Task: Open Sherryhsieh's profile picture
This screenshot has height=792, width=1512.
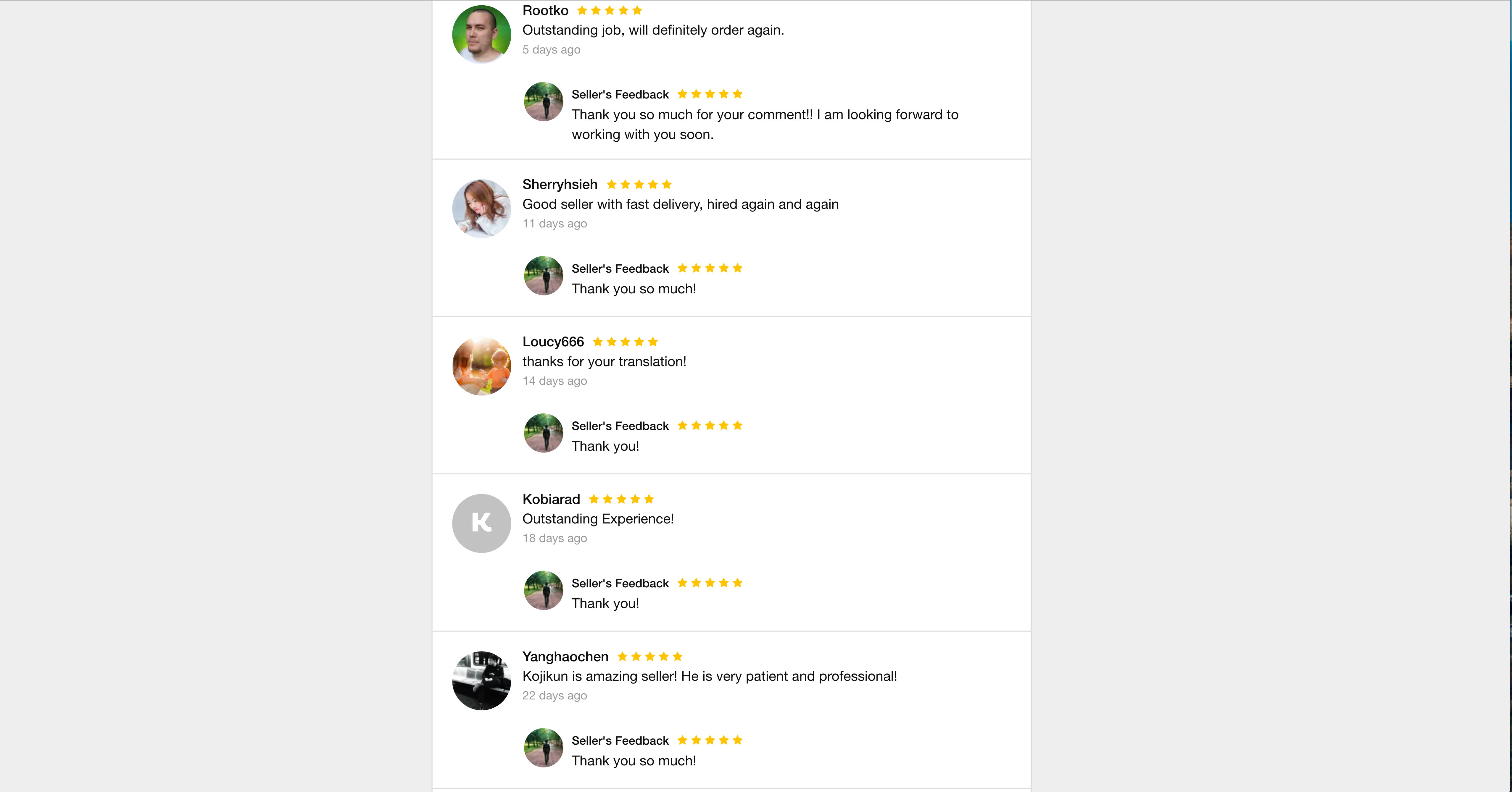Action: pos(481,208)
